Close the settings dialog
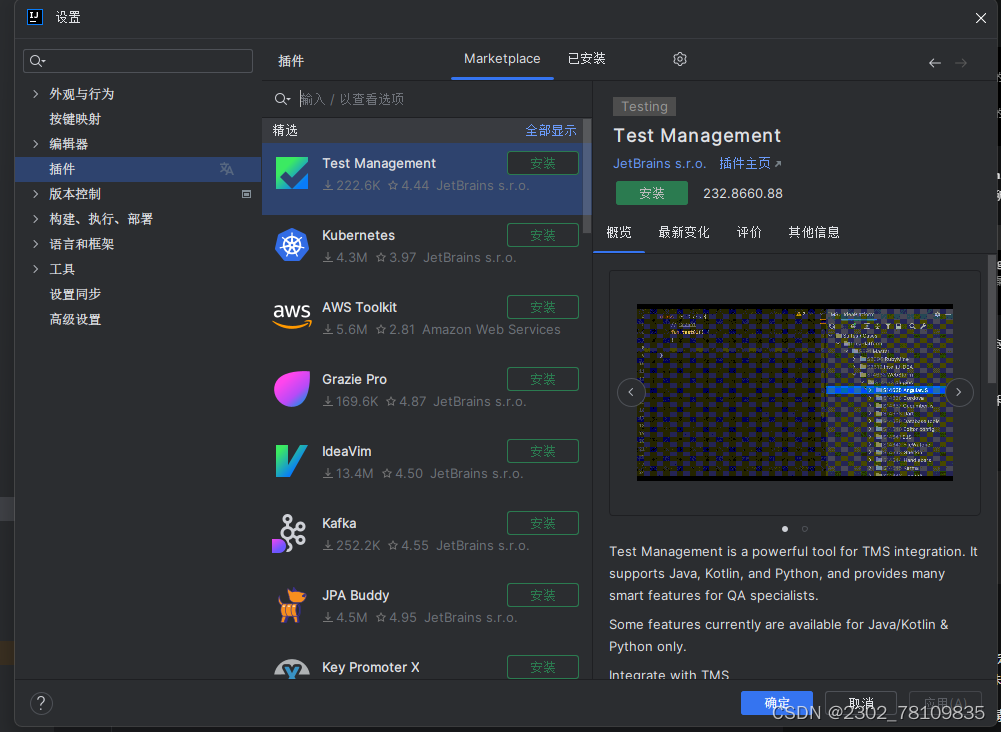Viewport: 1001px width, 732px height. point(981,18)
